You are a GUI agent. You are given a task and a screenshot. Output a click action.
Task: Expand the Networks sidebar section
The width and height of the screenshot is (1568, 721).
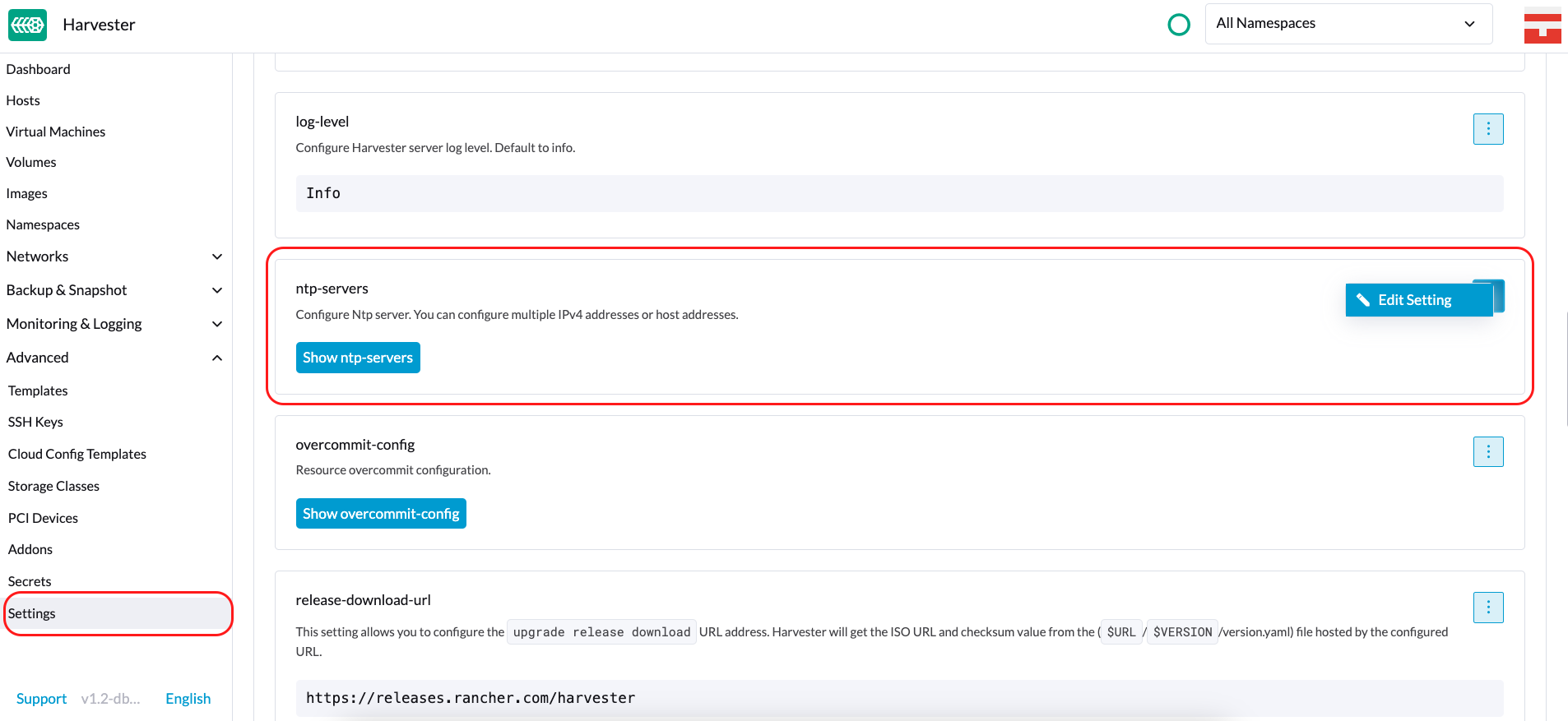[x=217, y=257]
